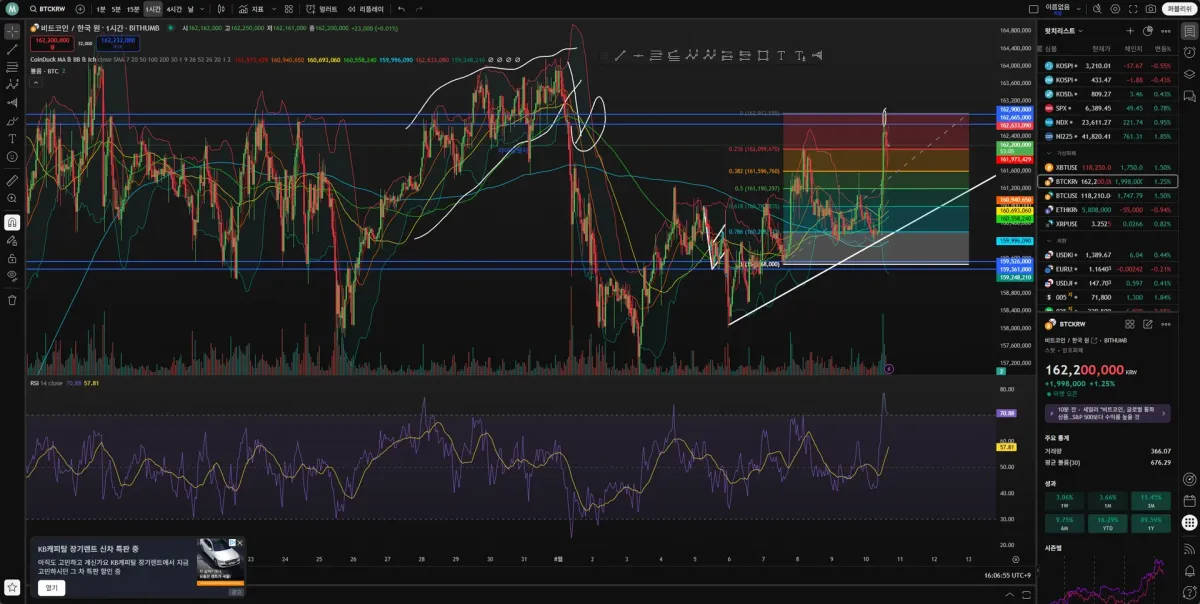Select the crosshair cursor tool

tap(12, 30)
